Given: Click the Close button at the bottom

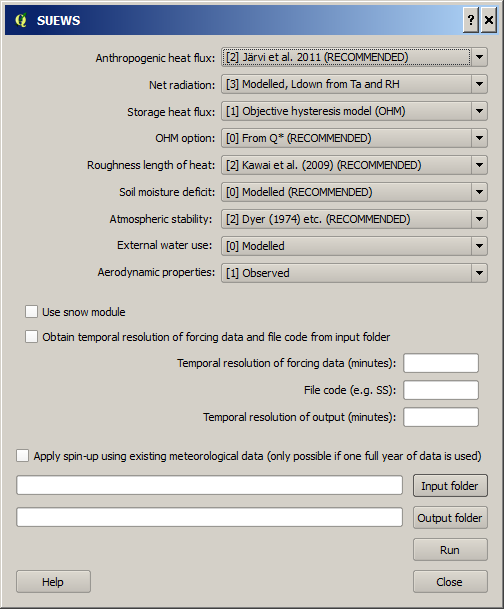Looking at the screenshot, I should (450, 582).
